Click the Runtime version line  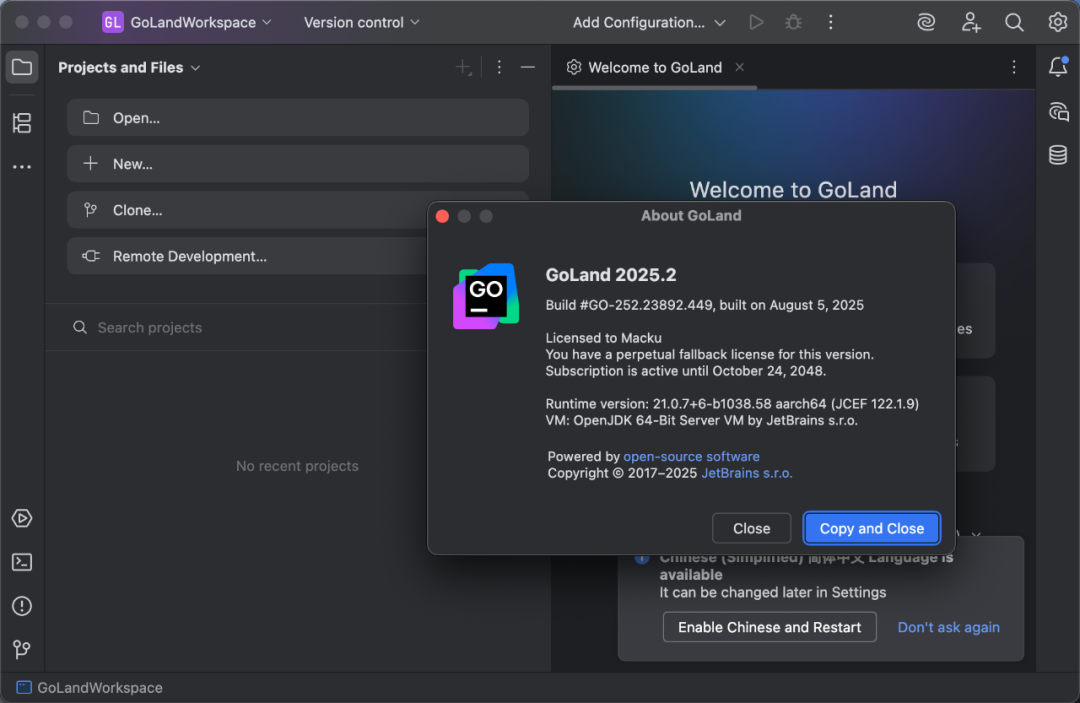click(x=732, y=403)
